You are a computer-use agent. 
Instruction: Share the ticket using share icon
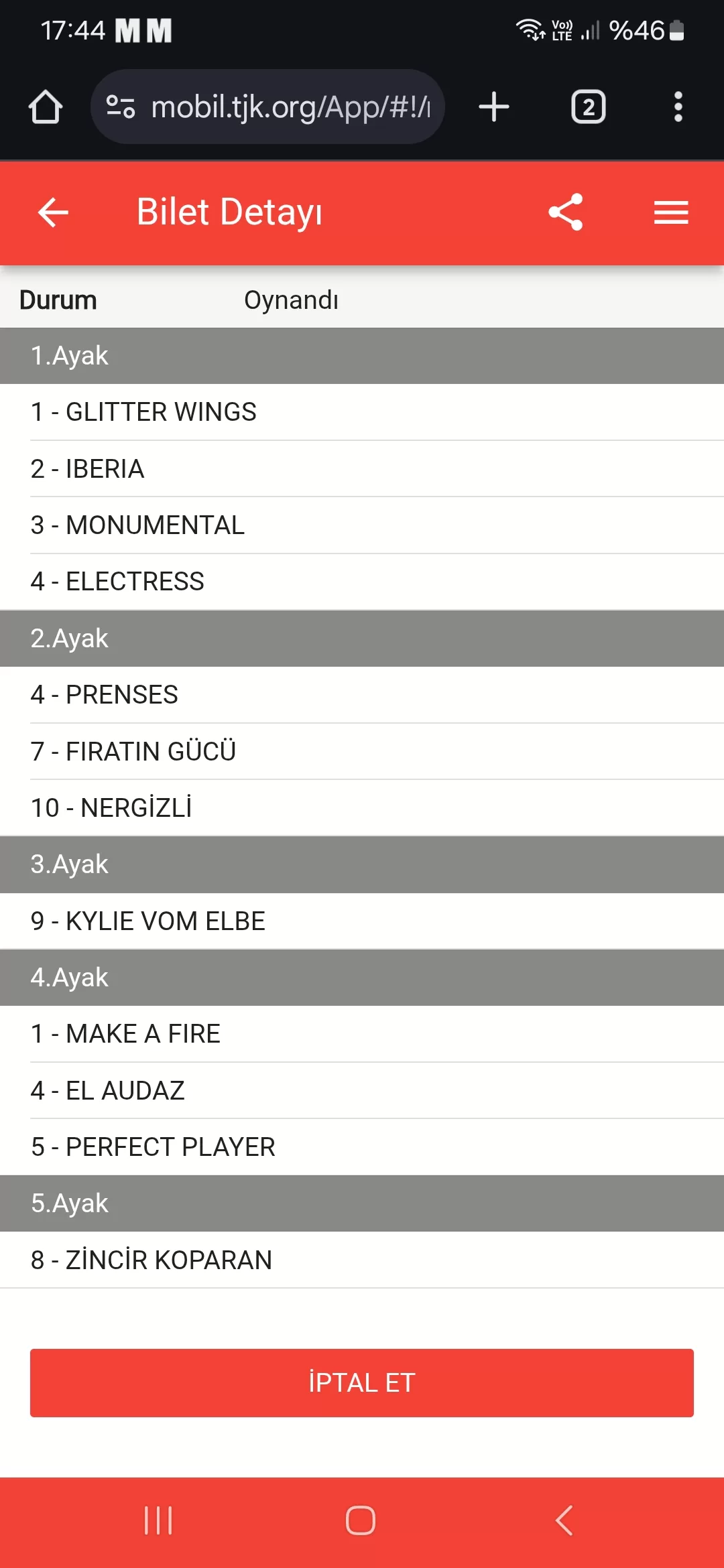(x=566, y=212)
